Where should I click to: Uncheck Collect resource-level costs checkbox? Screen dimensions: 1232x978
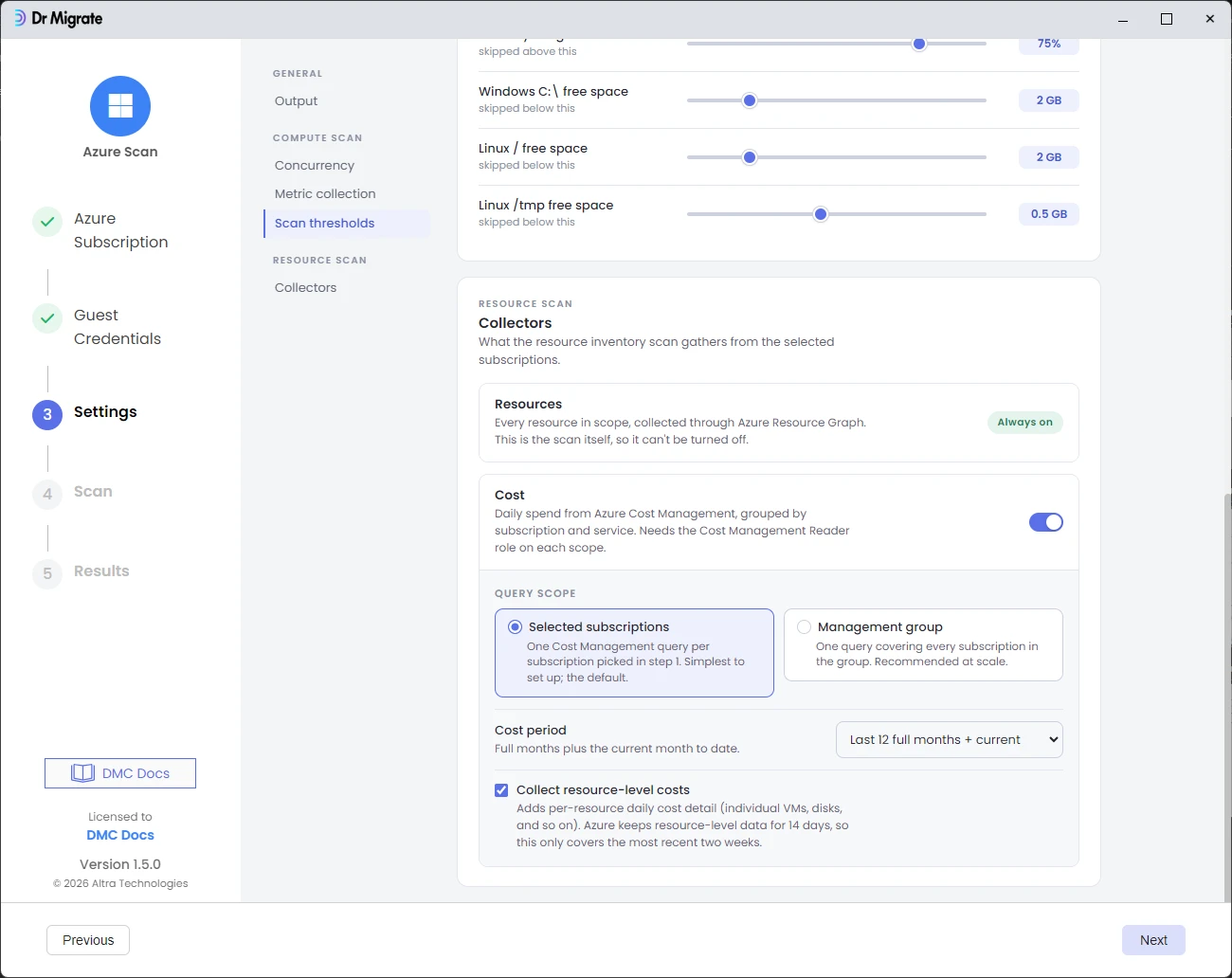pos(501,790)
